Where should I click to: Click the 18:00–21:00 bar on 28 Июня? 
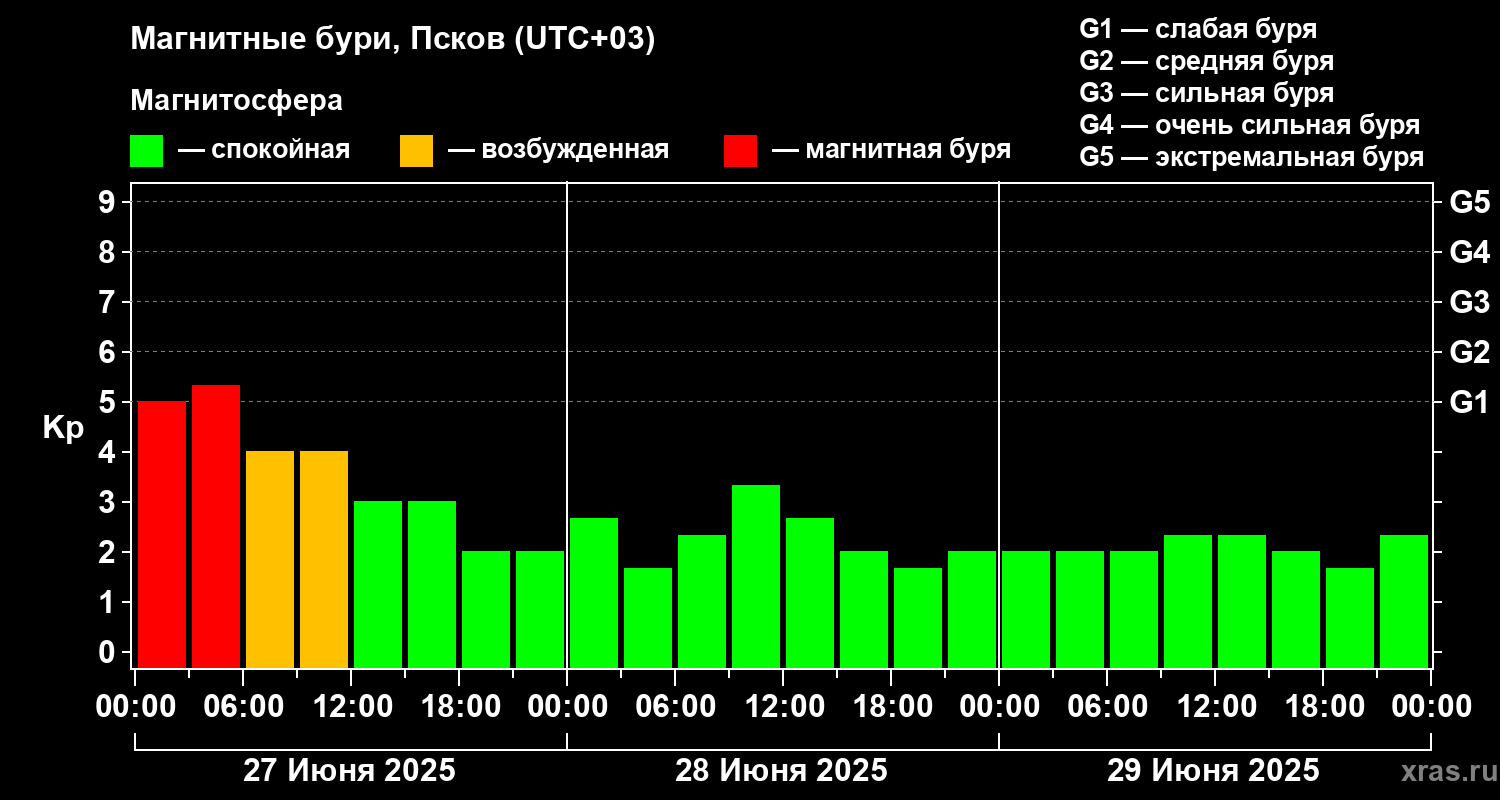pos(918,617)
